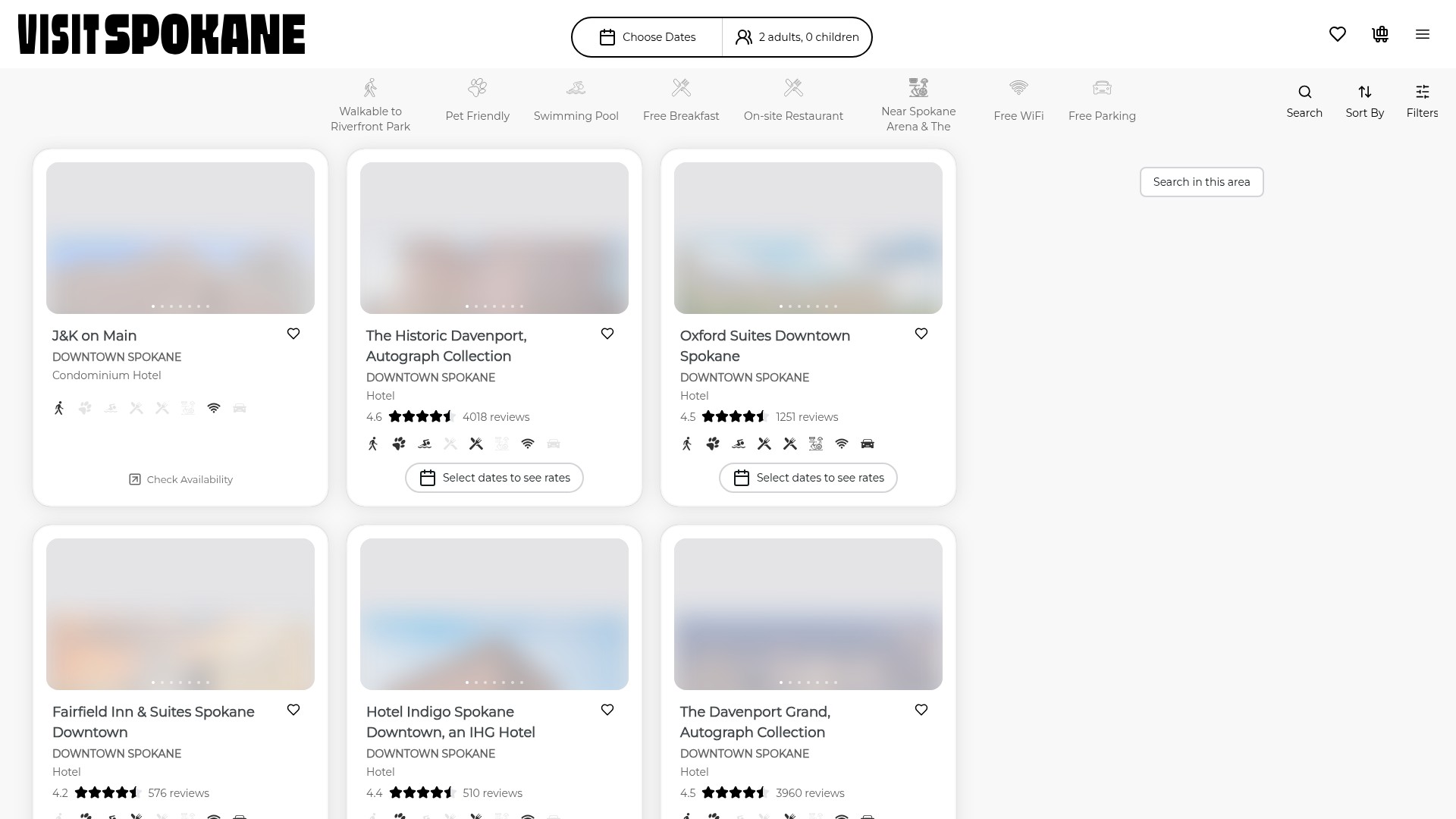
Task: Click Hotel Indigo photo
Action: [494, 614]
